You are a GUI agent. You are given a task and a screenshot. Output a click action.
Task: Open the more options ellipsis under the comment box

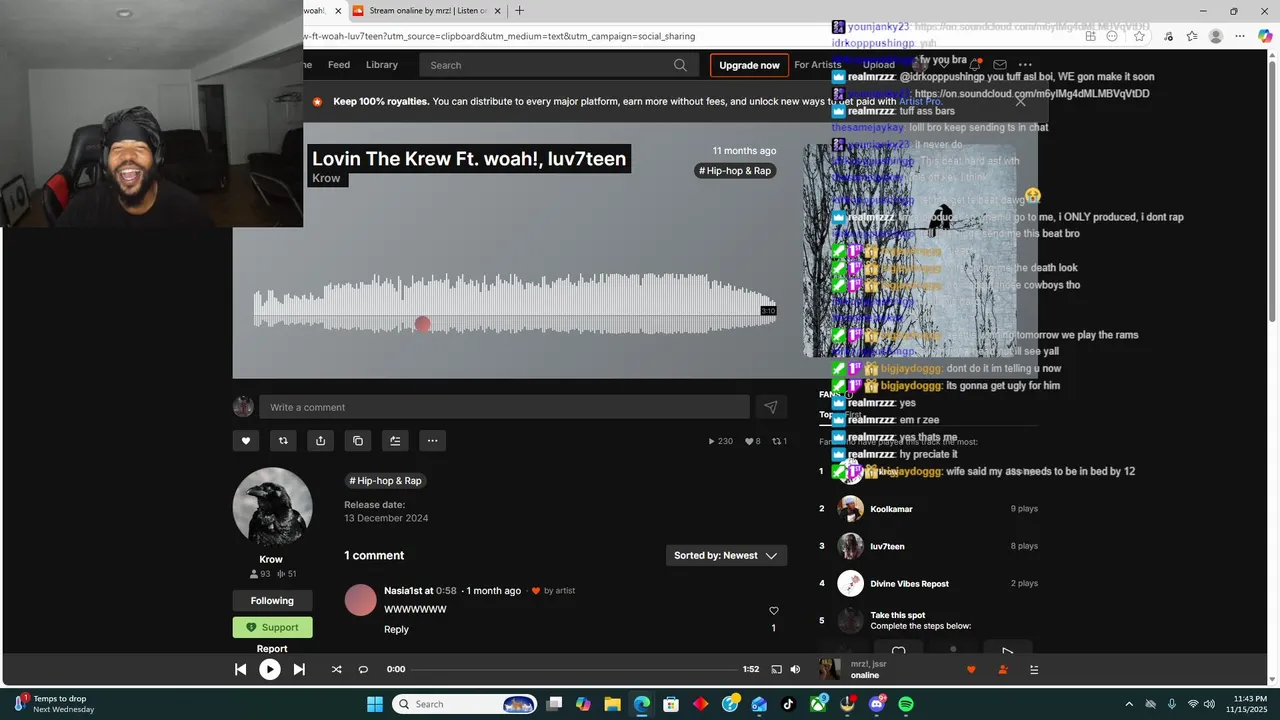(x=432, y=441)
